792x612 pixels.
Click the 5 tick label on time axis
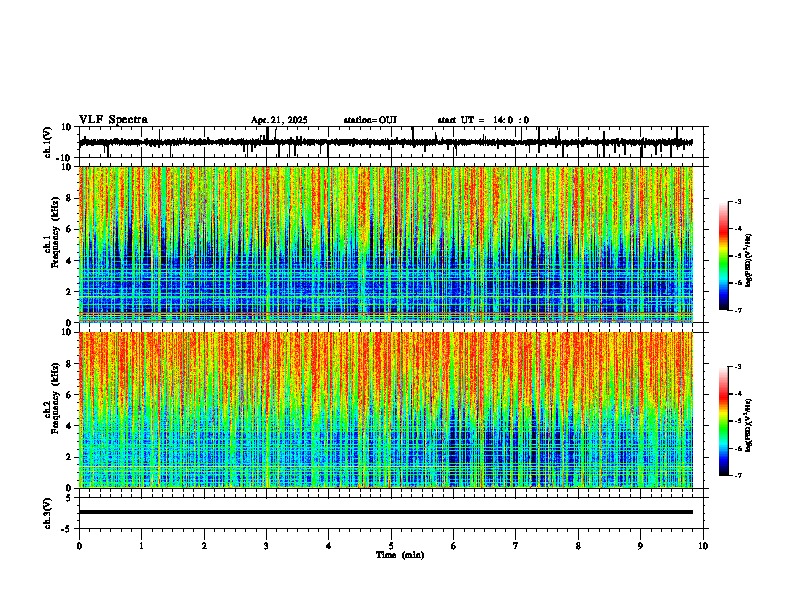coord(391,546)
